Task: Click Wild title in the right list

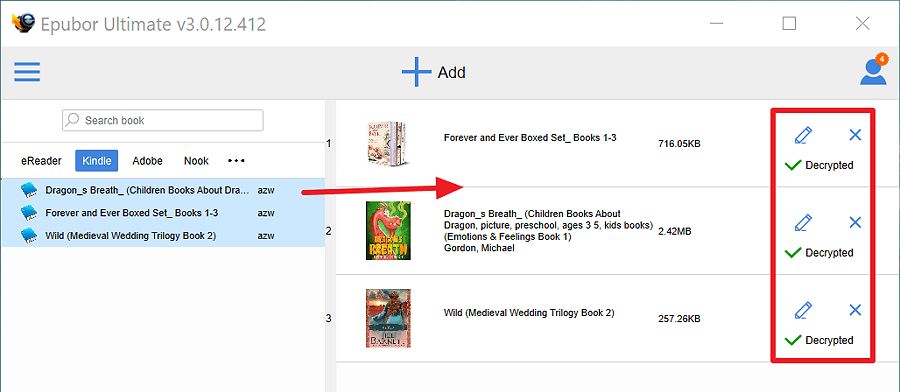Action: coord(529,313)
